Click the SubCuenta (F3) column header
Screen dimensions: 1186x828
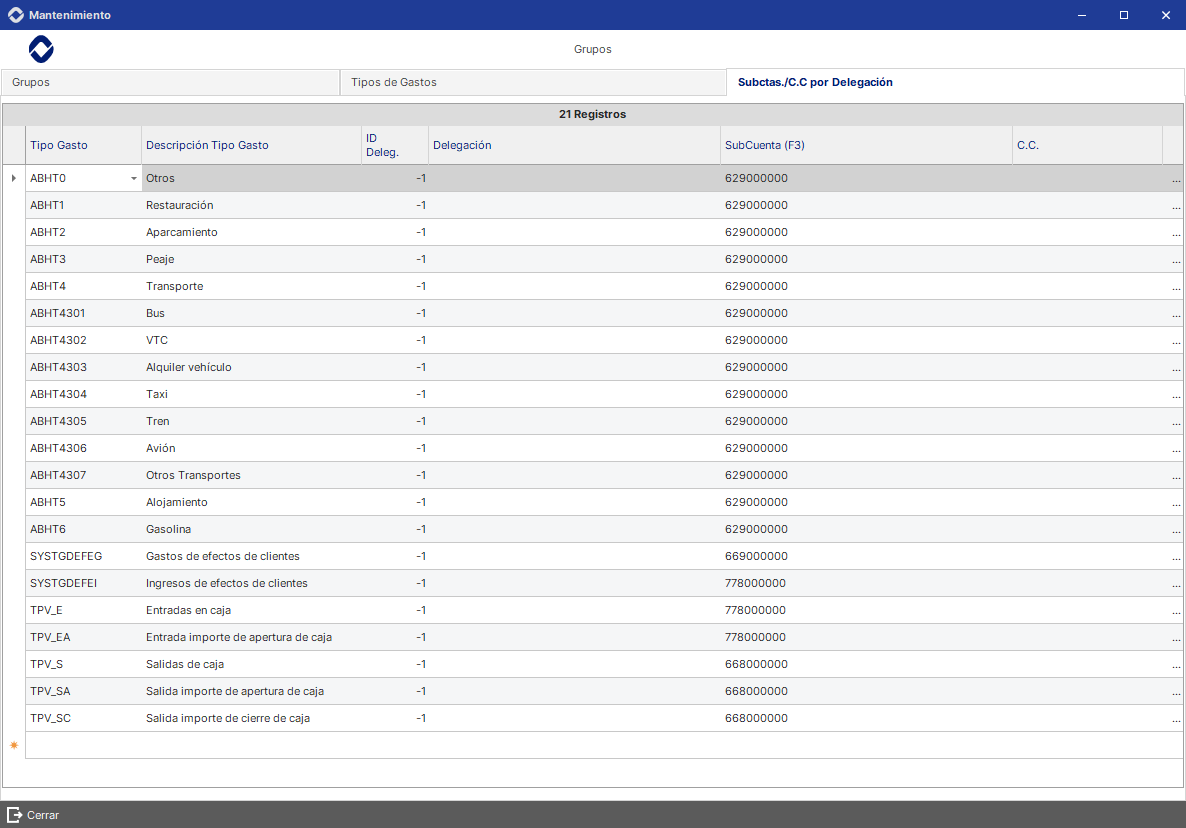tap(866, 145)
